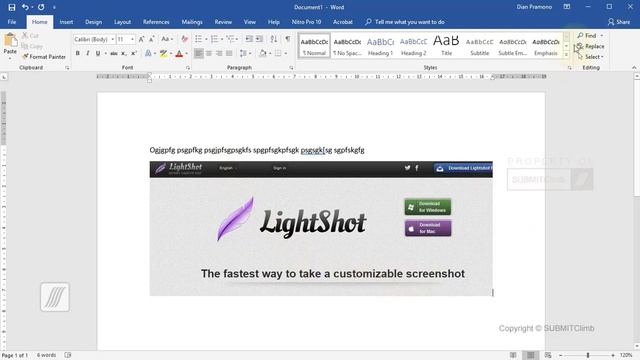Switch to the Insert tab
Viewport: 640px width, 360px height.
click(x=66, y=22)
